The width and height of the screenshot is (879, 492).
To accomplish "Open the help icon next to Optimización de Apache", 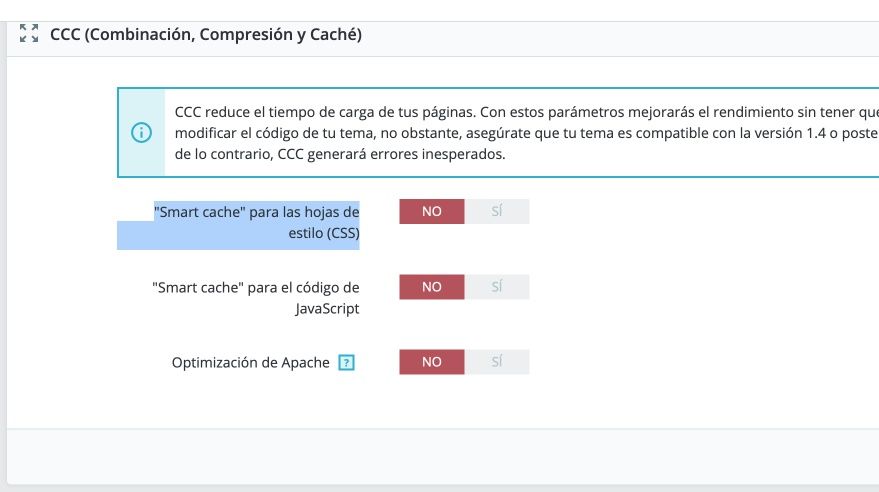I will point(346,363).
